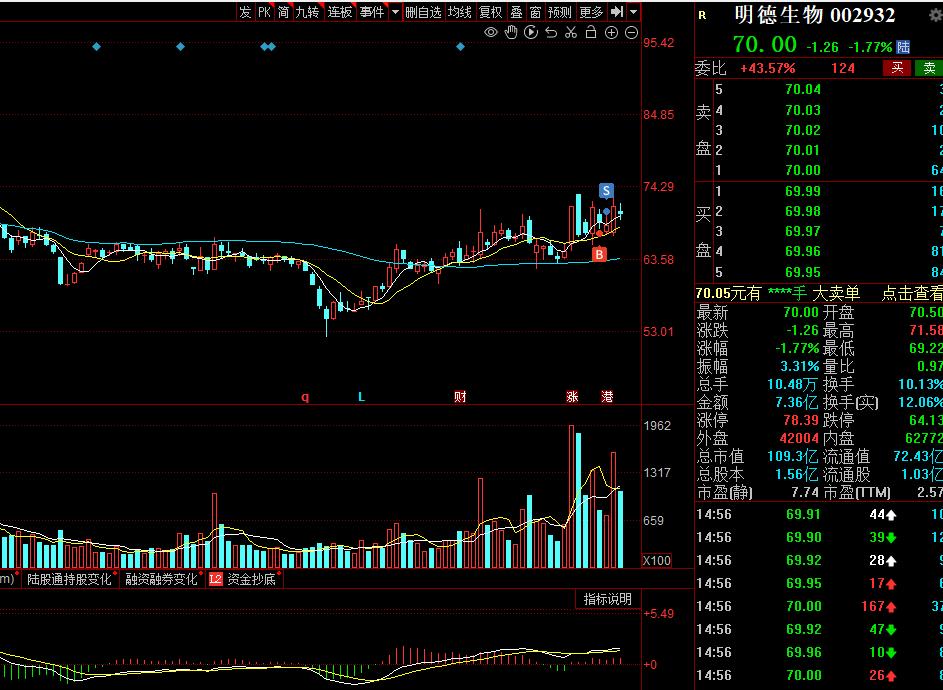Click 删自选 to remove from watchlist

[423, 12]
